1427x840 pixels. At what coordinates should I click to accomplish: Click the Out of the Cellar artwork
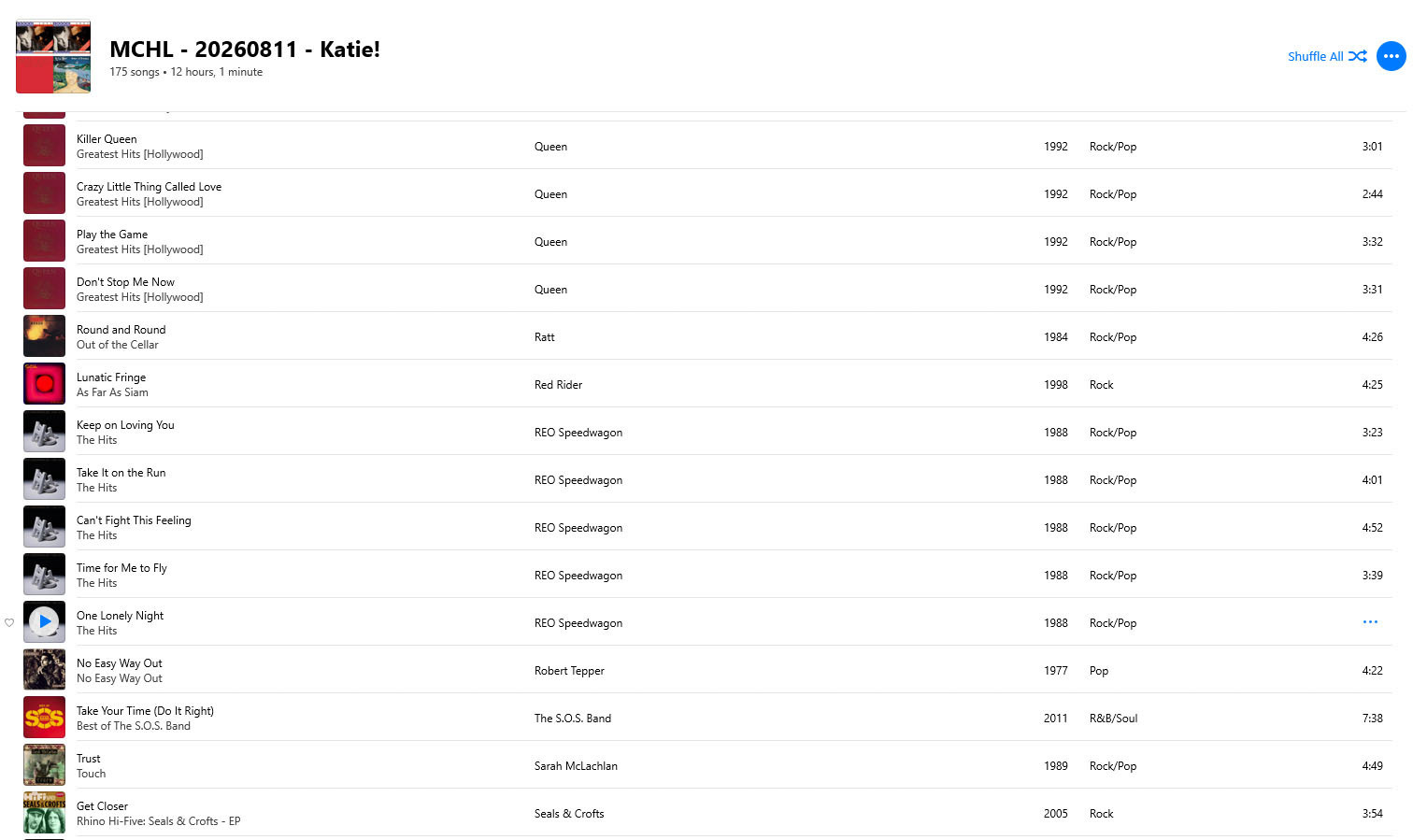44,336
